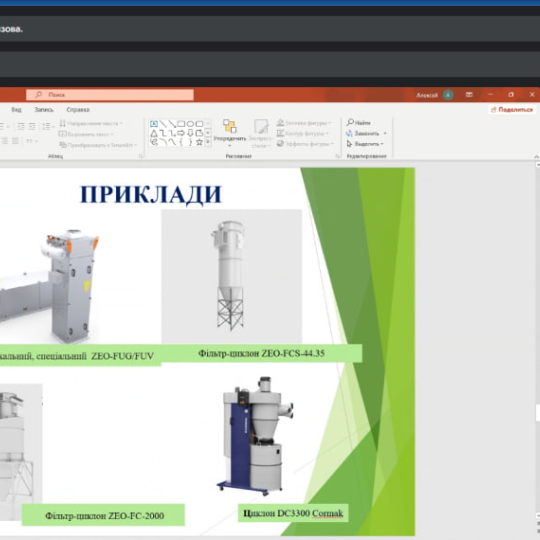This screenshot has height=540, width=540.
Task: Click the Поделиться share button
Action: (x=512, y=110)
